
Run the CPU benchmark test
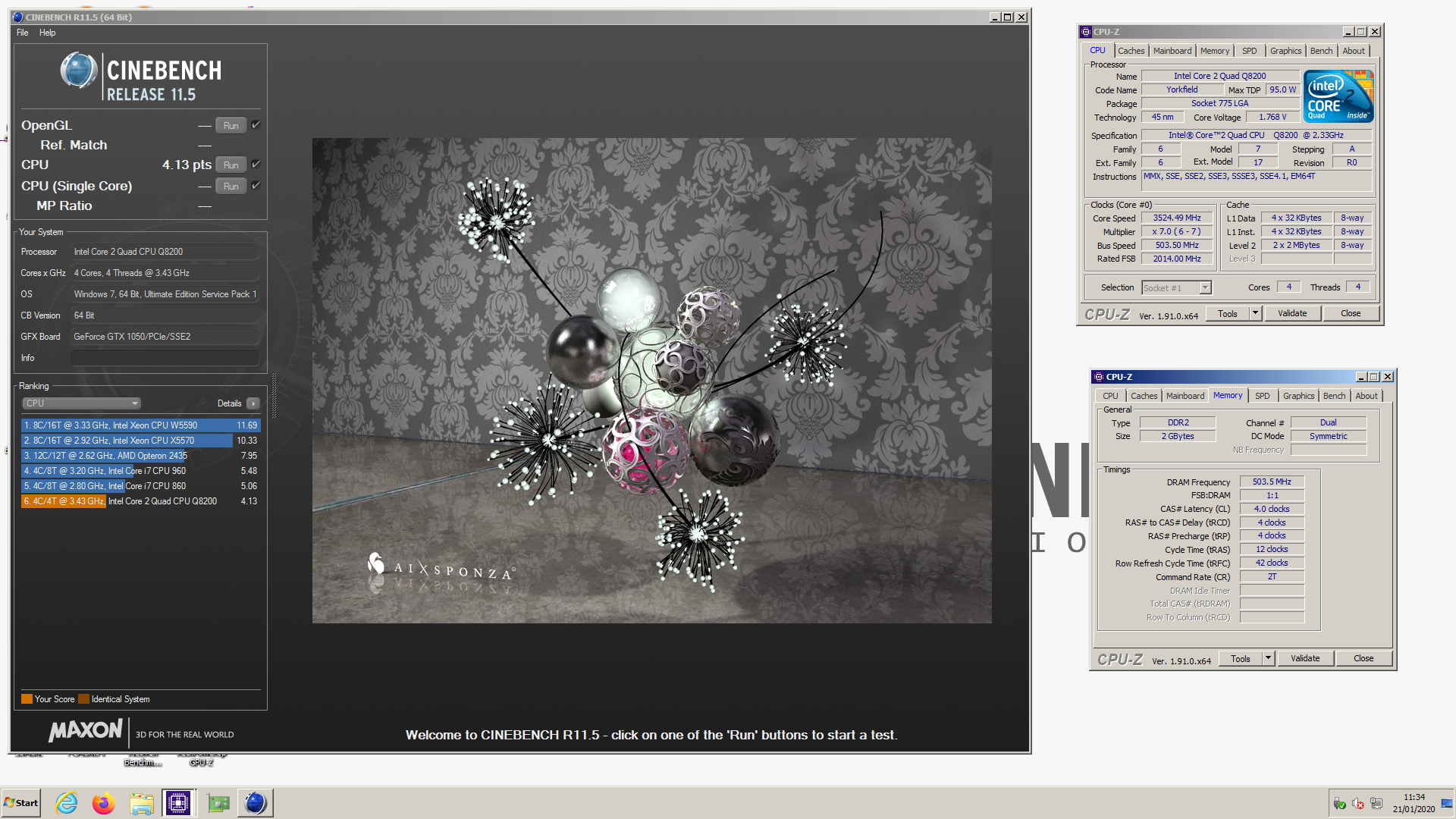tap(231, 165)
